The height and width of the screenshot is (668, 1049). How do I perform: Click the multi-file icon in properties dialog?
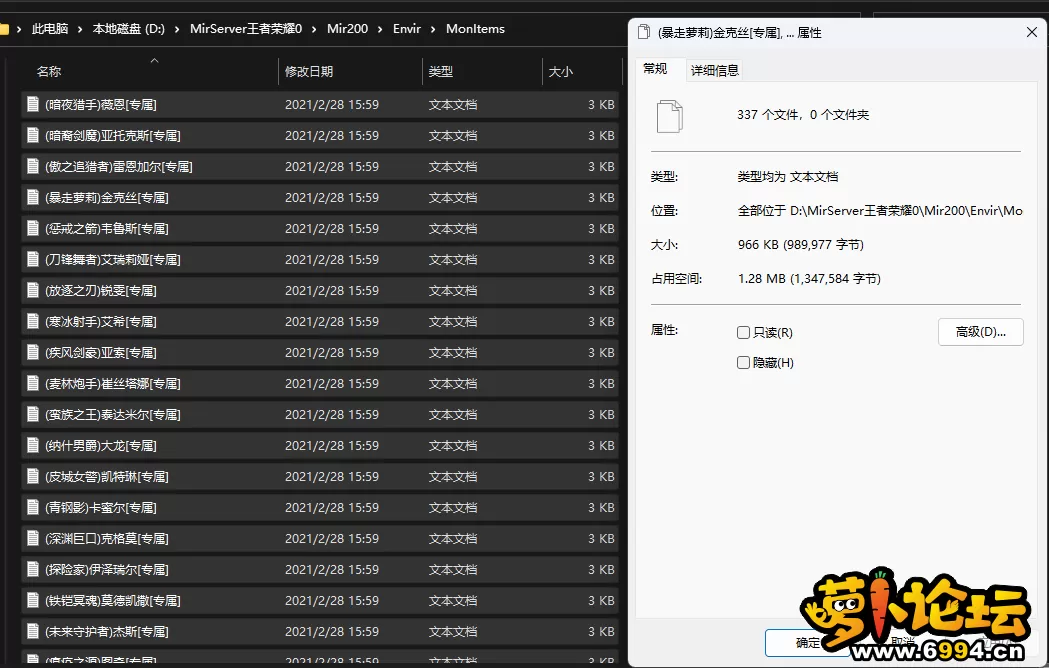pyautogui.click(x=670, y=116)
